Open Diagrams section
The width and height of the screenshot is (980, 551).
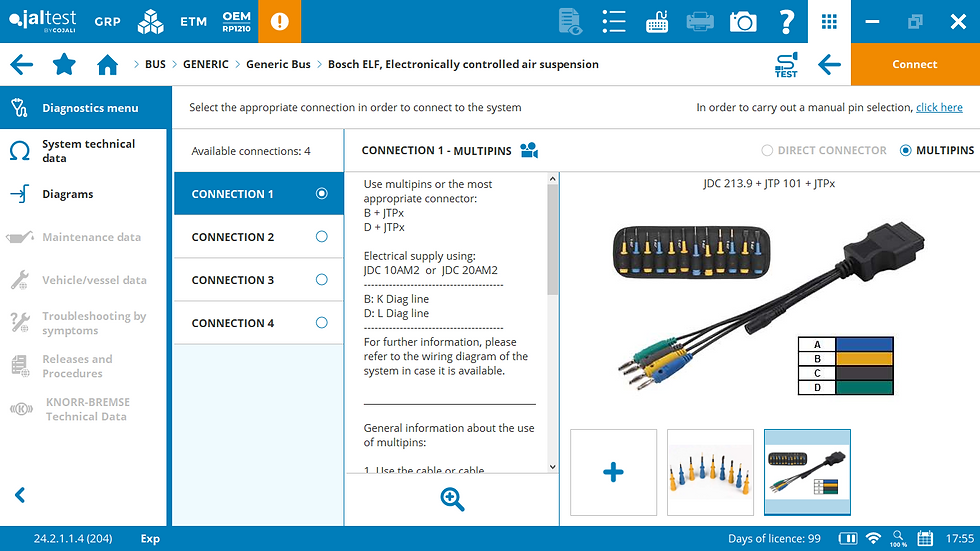pos(84,194)
